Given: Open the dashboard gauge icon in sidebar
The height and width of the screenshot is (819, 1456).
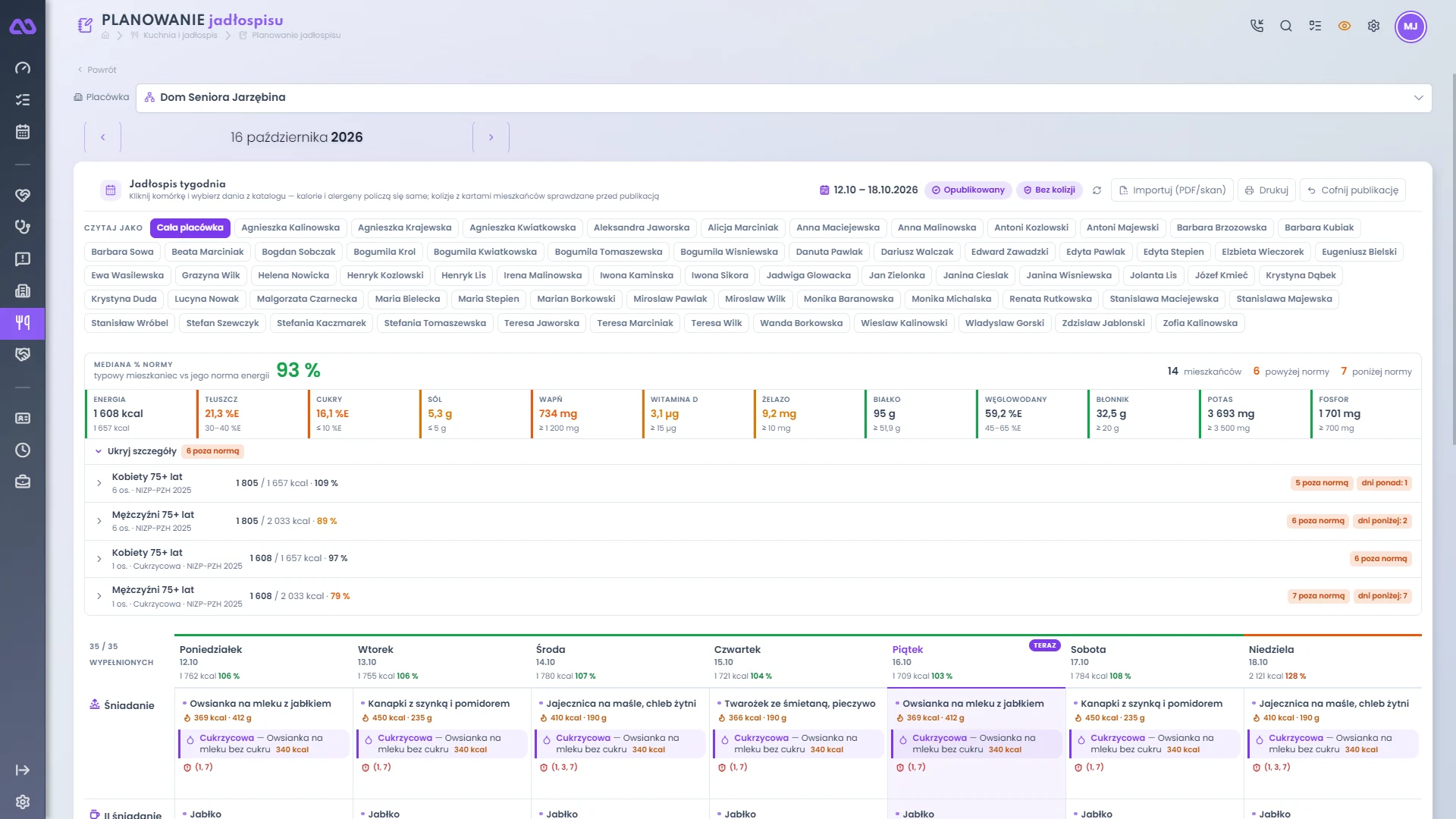Looking at the screenshot, I should point(23,68).
